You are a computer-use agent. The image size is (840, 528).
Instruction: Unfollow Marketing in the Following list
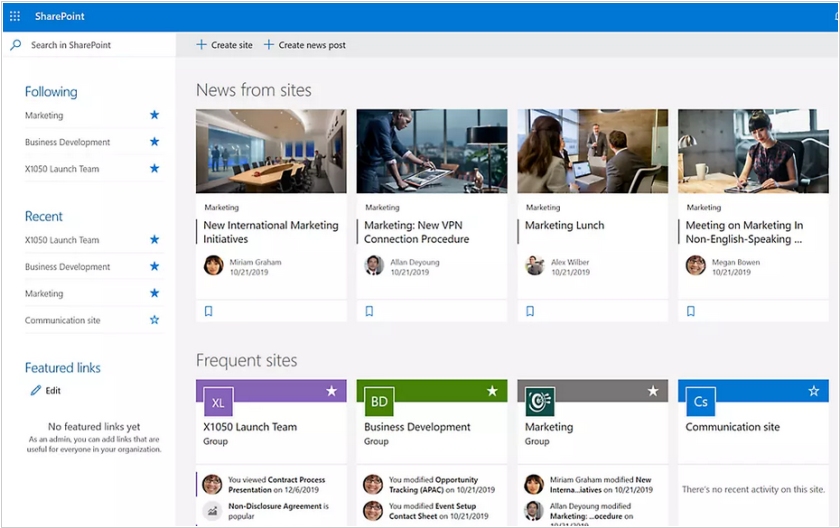pos(154,116)
